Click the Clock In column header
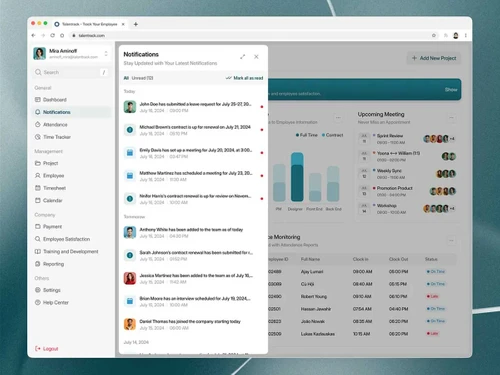The image size is (500, 375). (361, 259)
